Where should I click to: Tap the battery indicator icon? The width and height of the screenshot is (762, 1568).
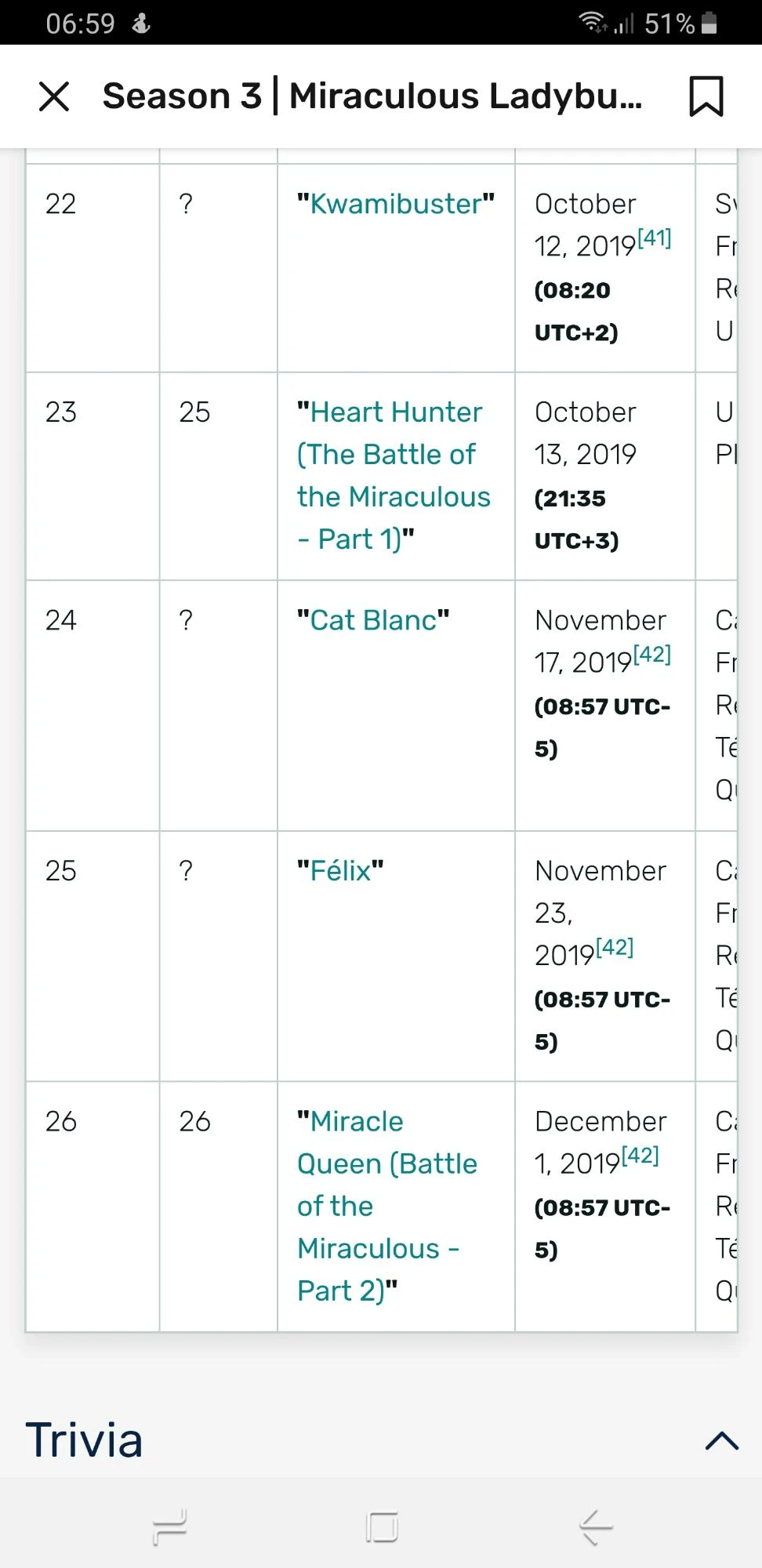point(709,23)
